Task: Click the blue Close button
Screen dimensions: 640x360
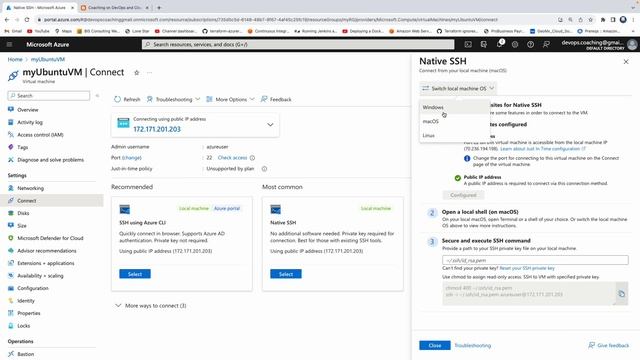Action: (x=435, y=345)
